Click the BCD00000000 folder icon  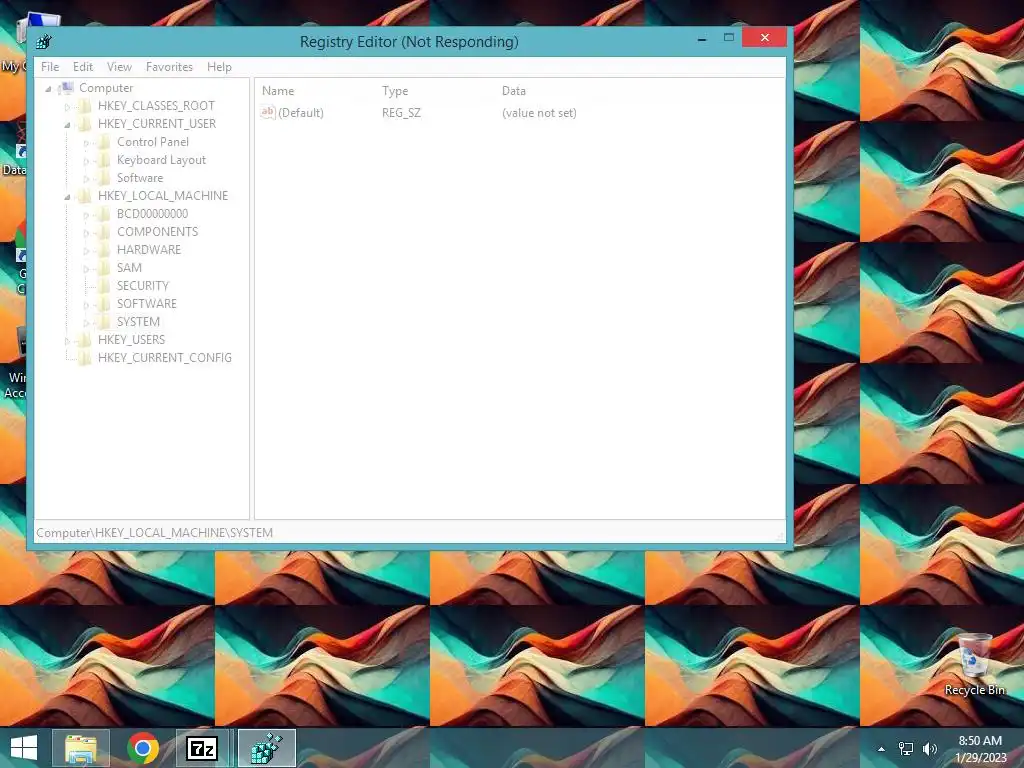coord(103,214)
